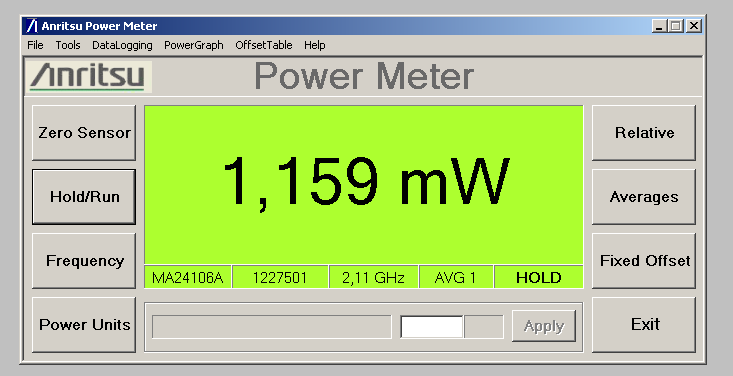
Task: Click the Anritsu logo banner
Action: [x=88, y=77]
